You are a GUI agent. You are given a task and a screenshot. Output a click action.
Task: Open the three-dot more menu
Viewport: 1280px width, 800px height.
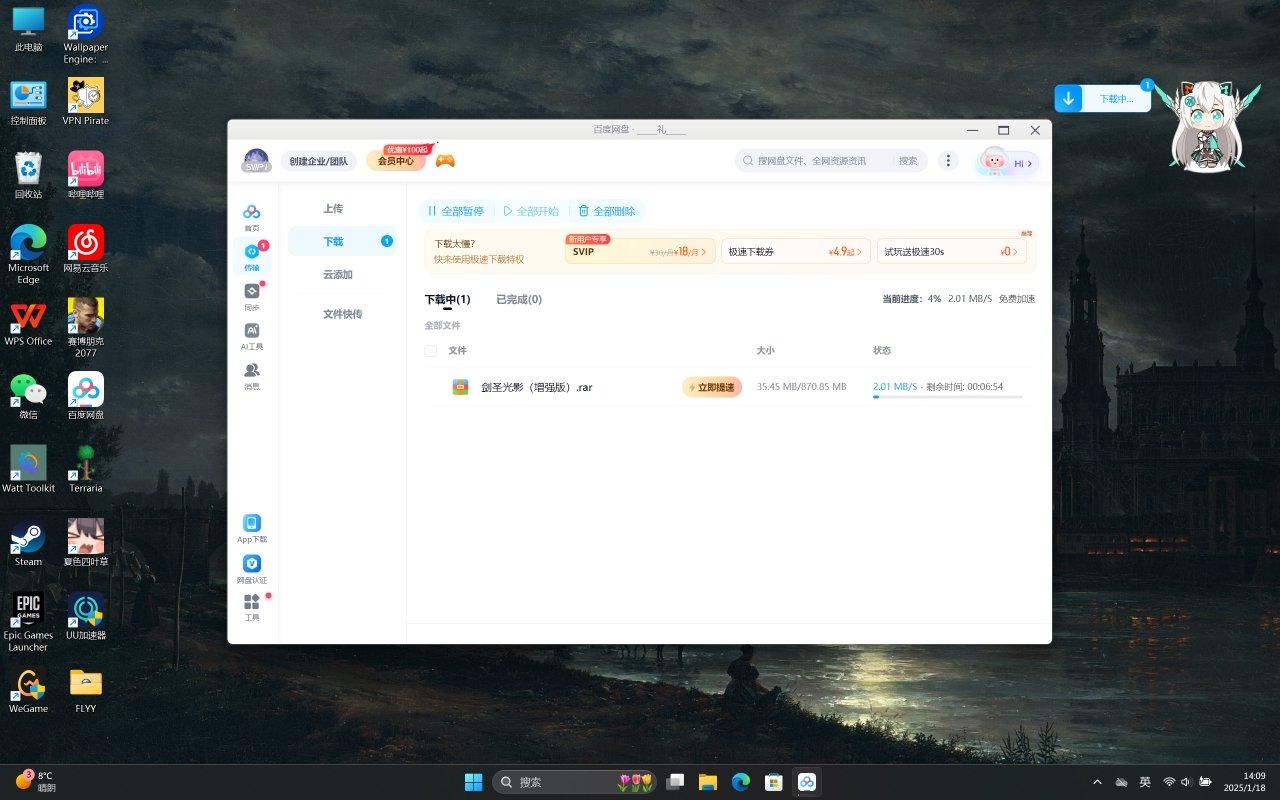click(x=948, y=161)
